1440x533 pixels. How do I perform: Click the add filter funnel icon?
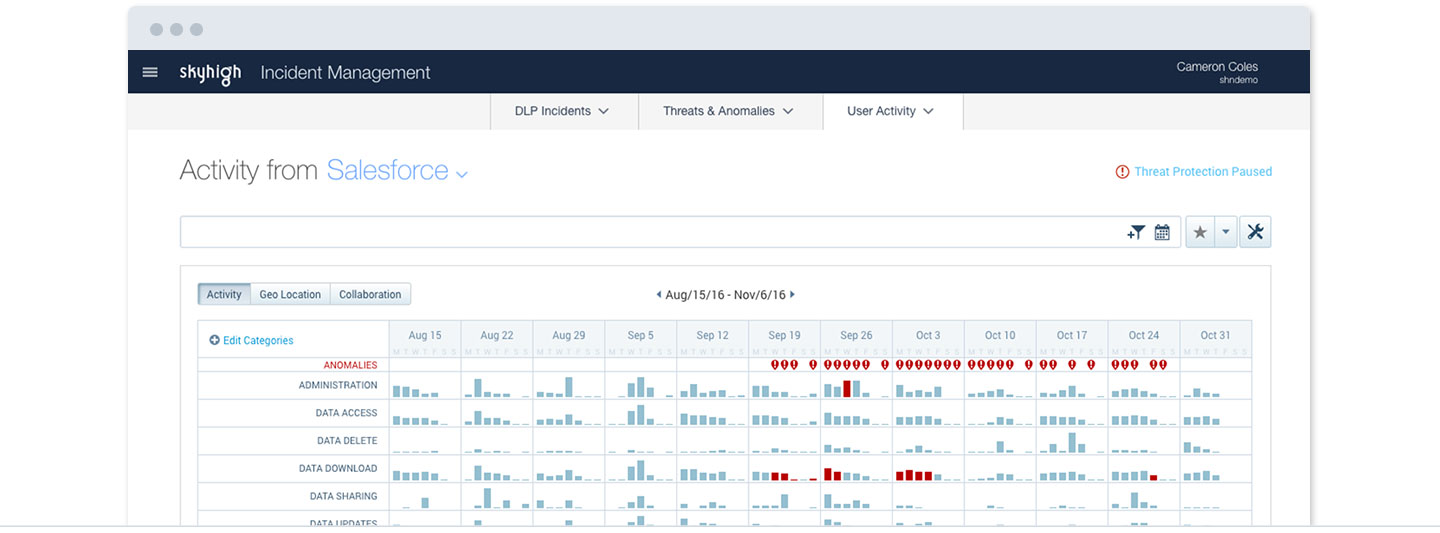[x=1136, y=232]
